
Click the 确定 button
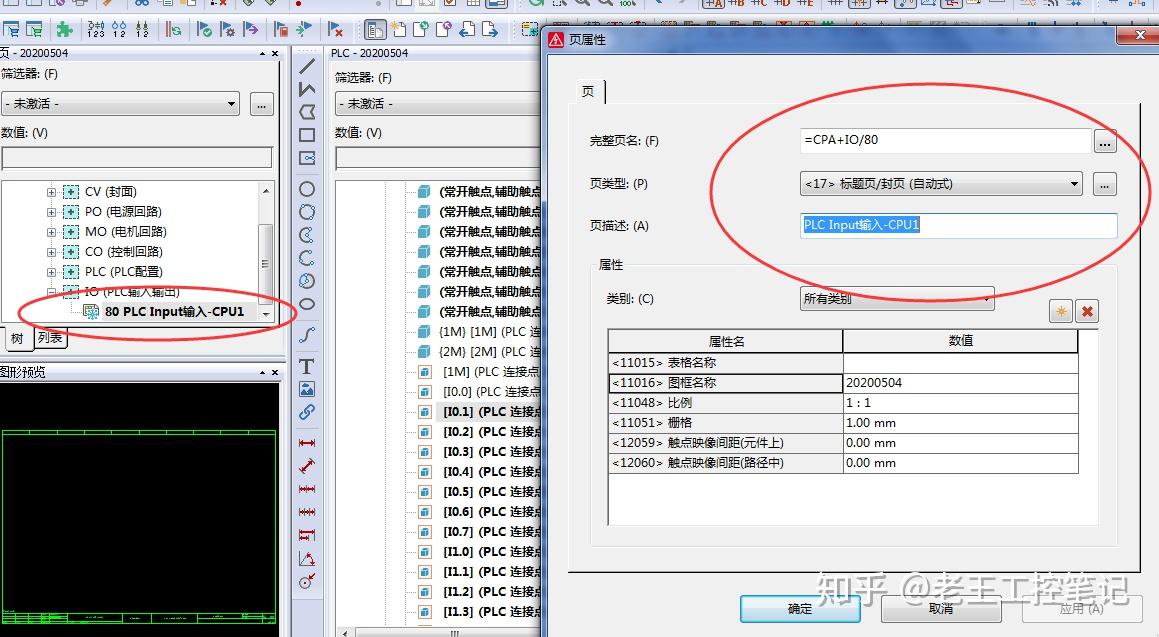798,608
